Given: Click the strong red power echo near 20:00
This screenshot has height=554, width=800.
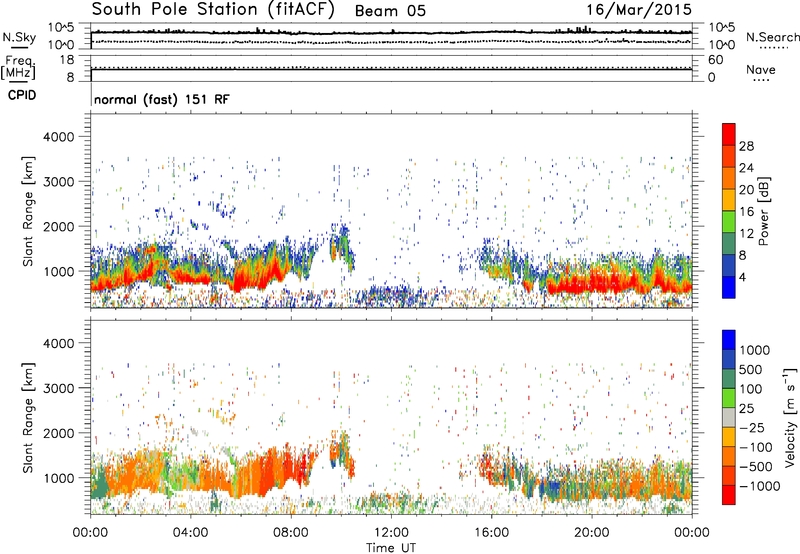Looking at the screenshot, I should 592,283.
